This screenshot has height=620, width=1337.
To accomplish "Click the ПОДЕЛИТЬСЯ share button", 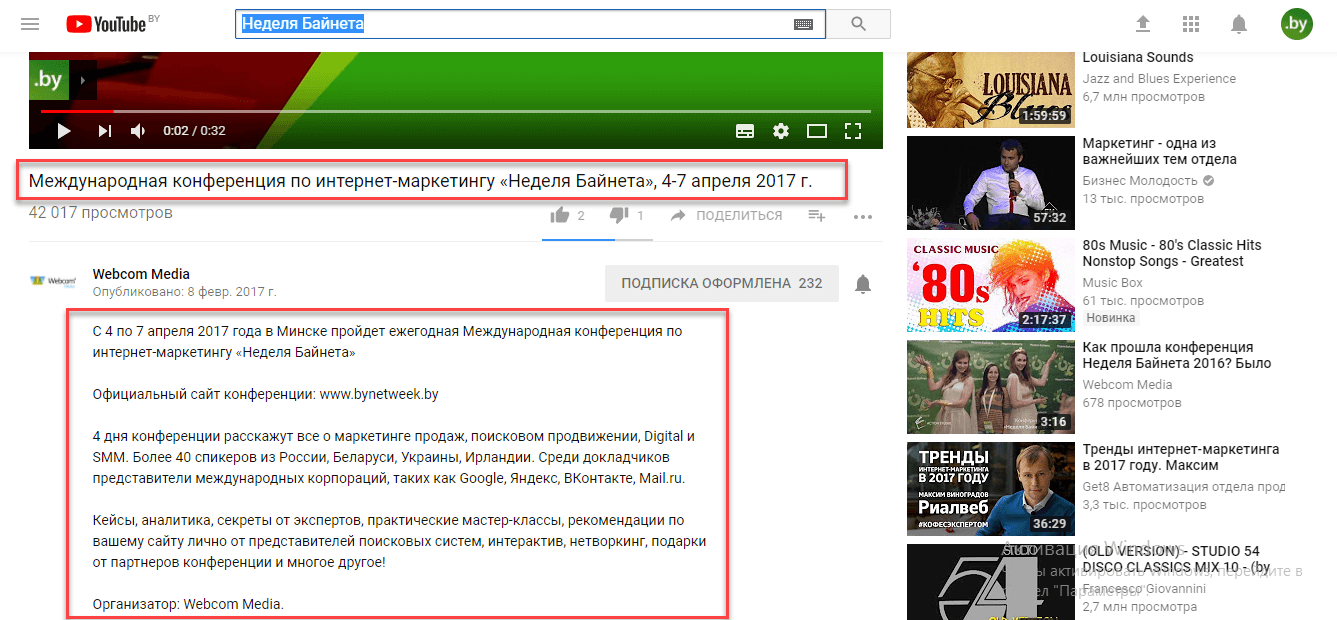I will pos(726,215).
